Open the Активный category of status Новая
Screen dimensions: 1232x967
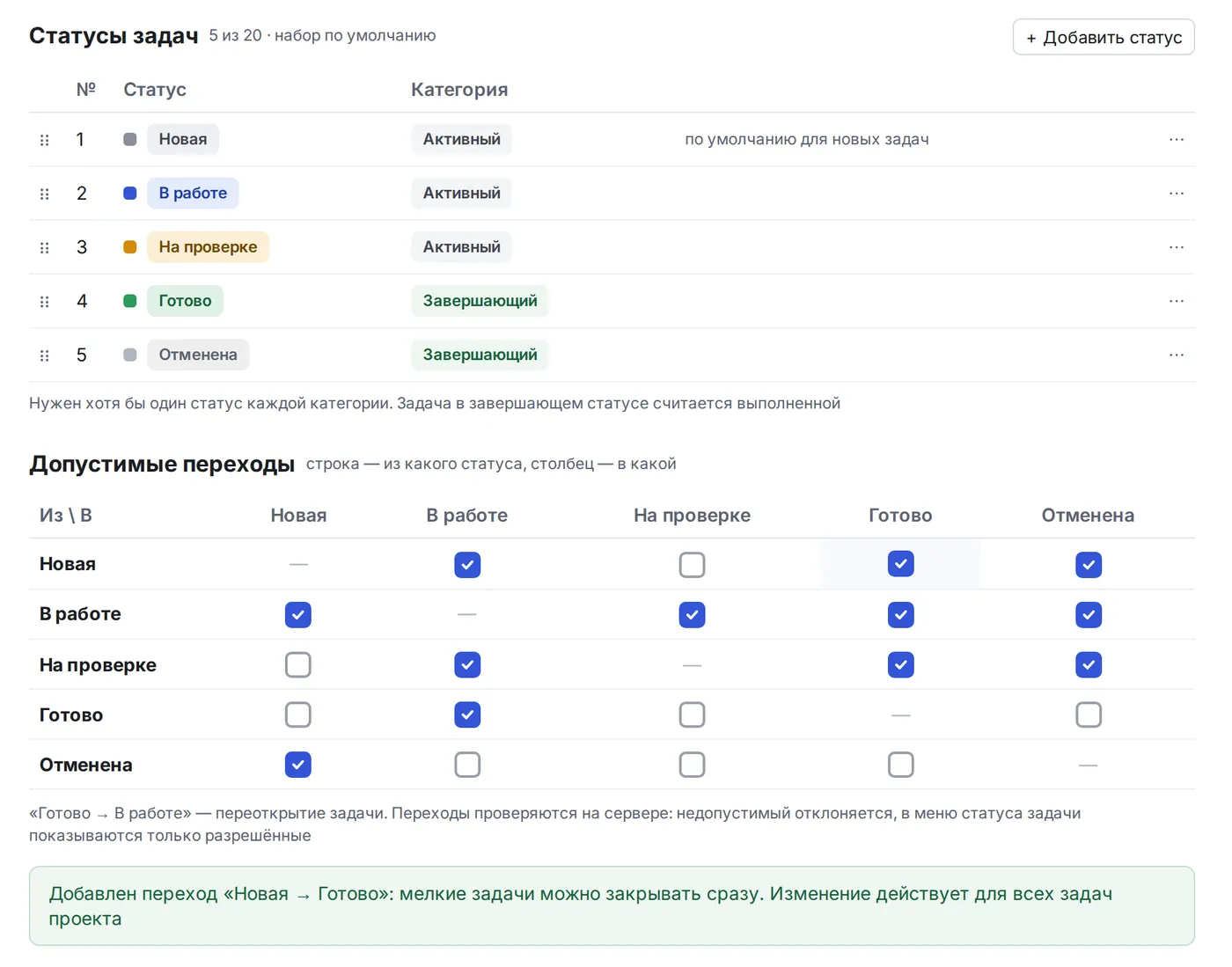click(x=461, y=139)
